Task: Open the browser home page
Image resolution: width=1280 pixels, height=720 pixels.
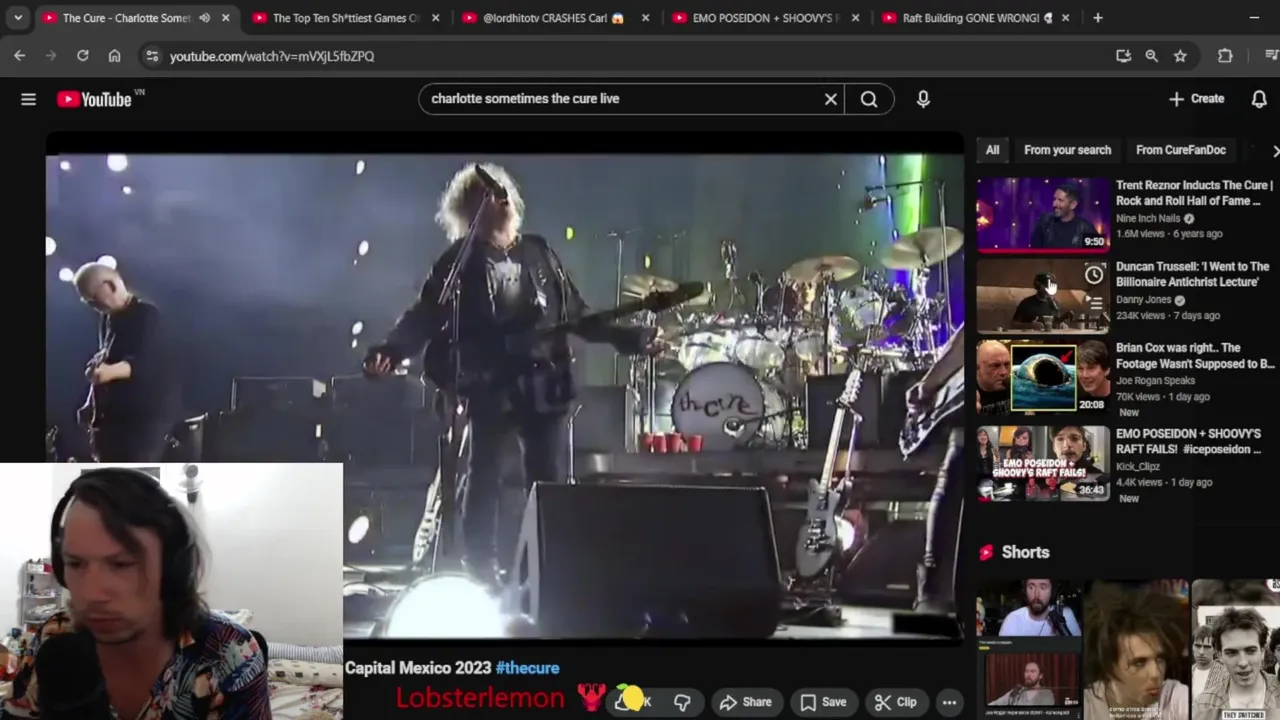Action: [115, 56]
